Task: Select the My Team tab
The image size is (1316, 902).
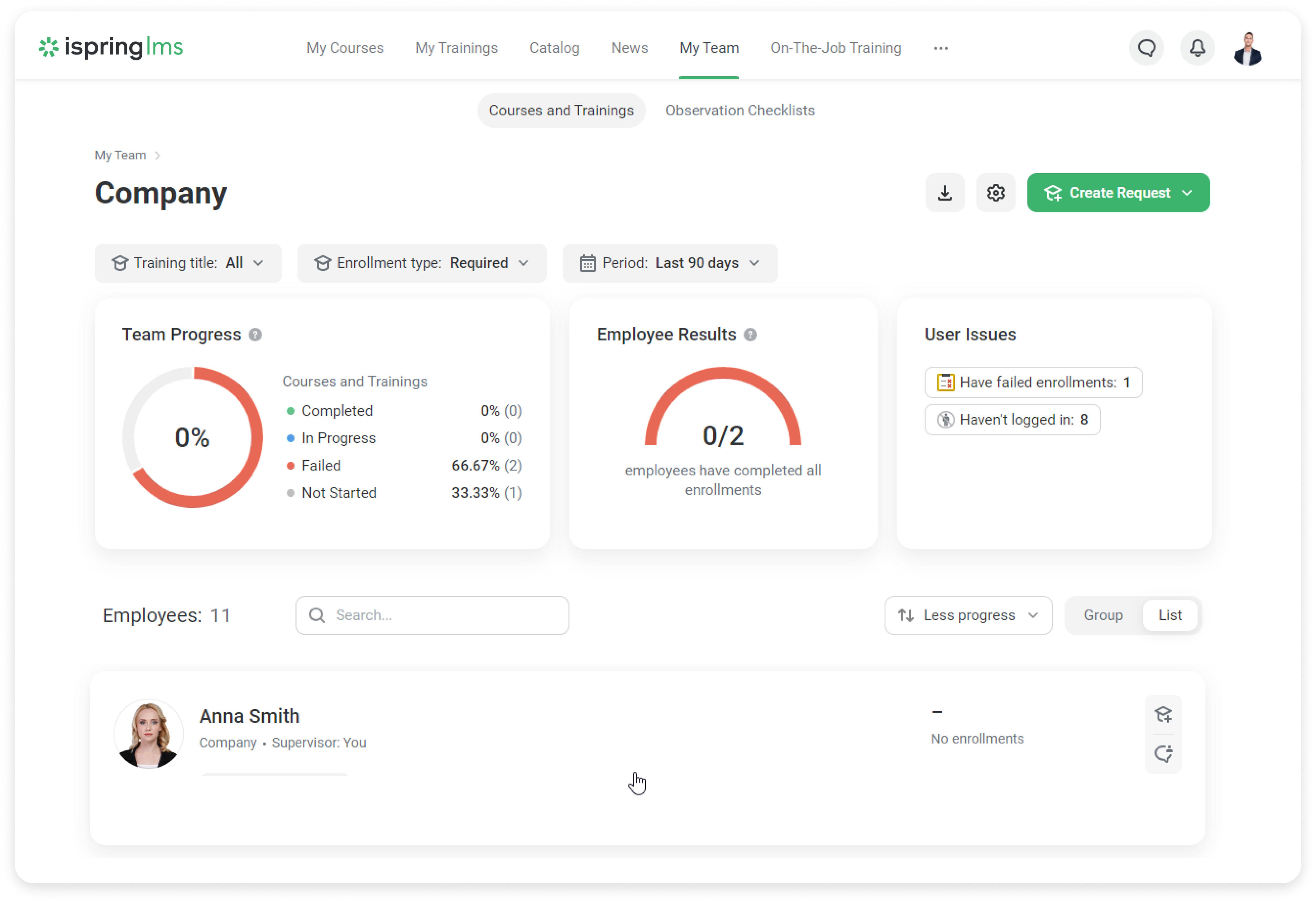Action: click(x=709, y=48)
